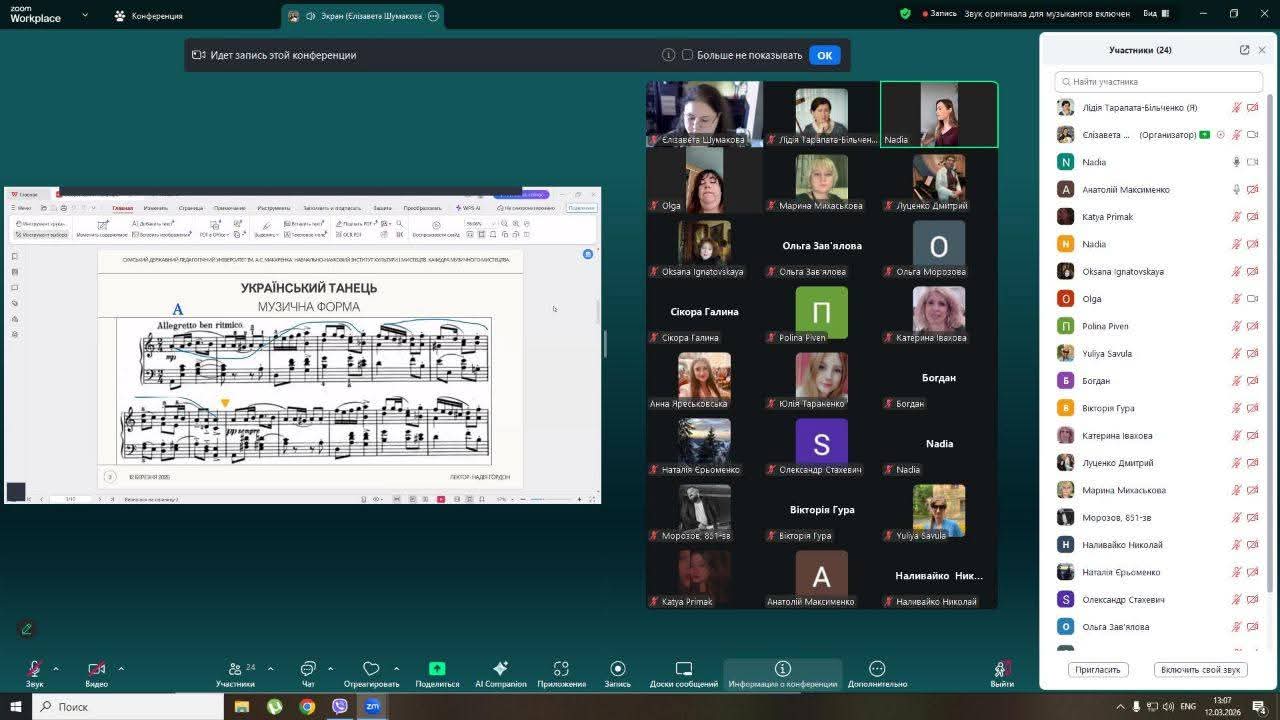Open the Дополнительно menu

coord(877,669)
